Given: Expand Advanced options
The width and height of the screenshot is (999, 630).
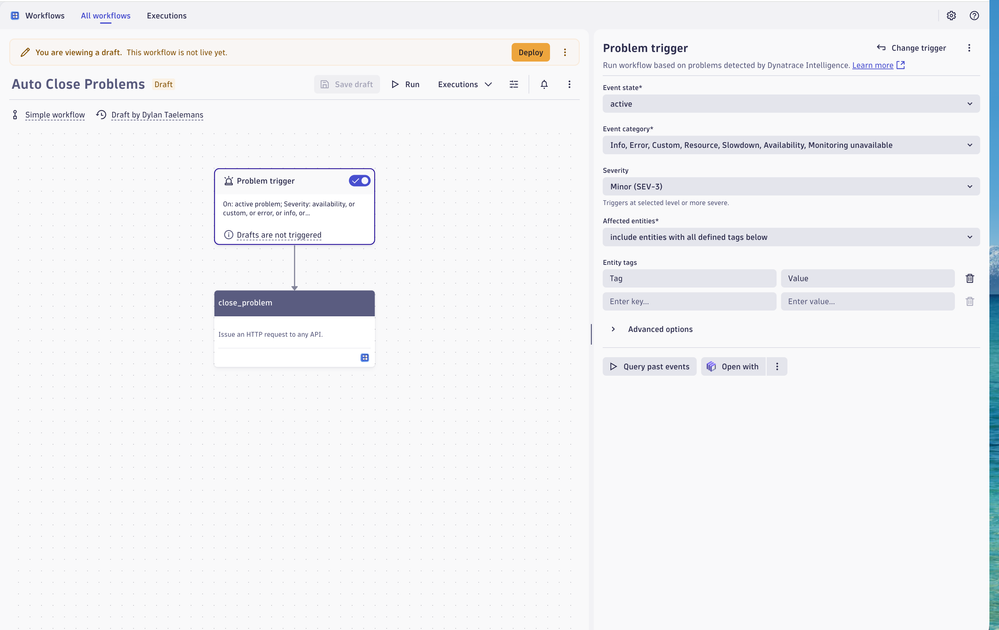Looking at the screenshot, I should point(652,329).
